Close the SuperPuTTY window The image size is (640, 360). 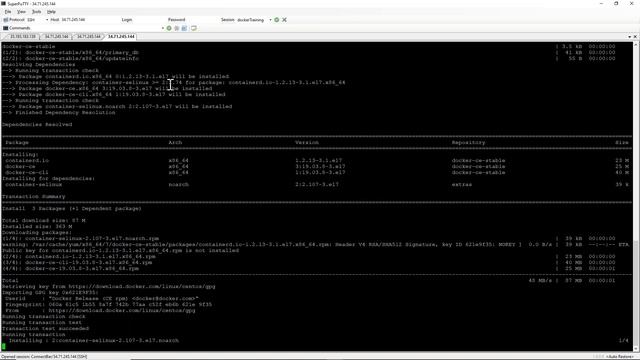coord(631,4)
